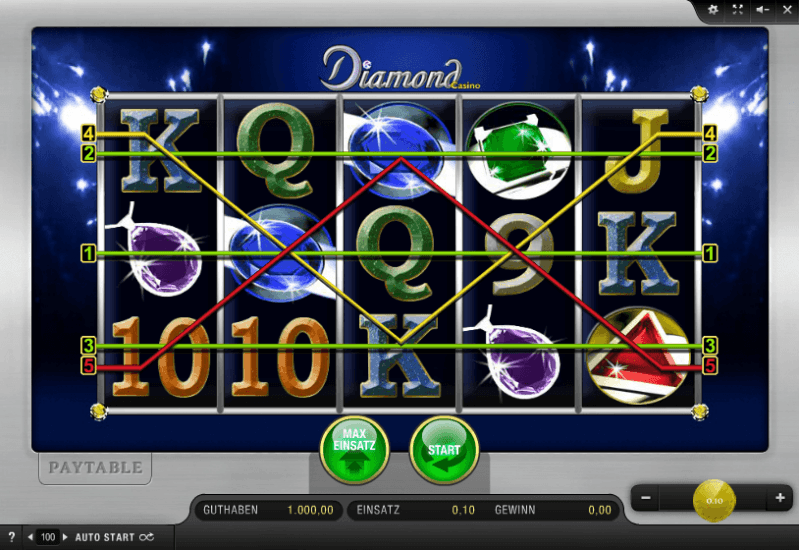799x550 pixels.
Task: Select payline 5 marker on right side
Action: tap(710, 365)
